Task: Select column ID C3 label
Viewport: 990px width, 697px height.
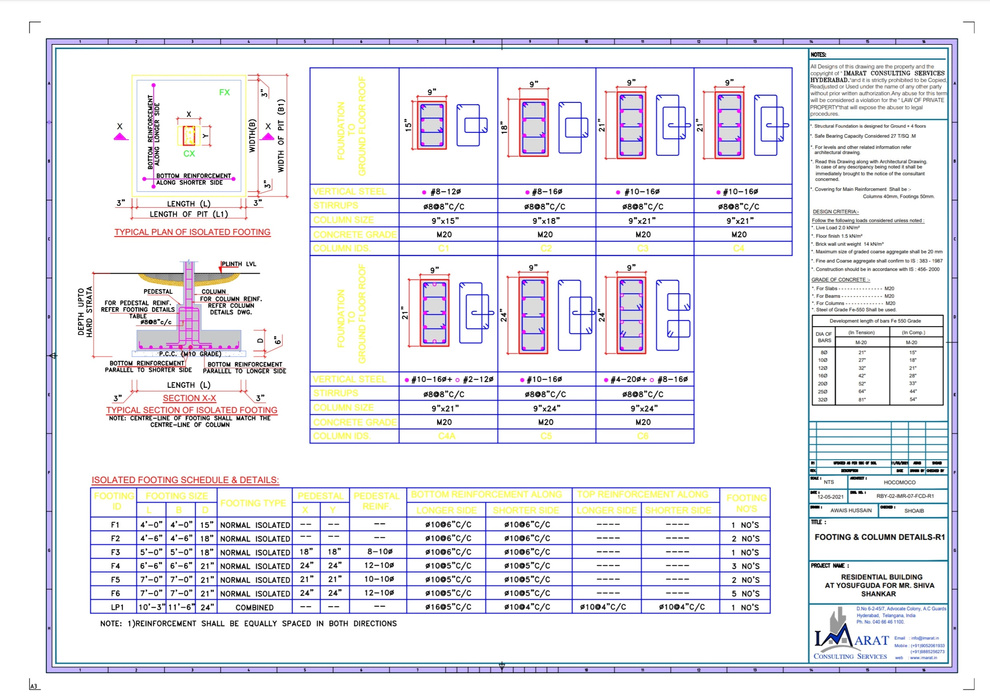Action: click(643, 249)
